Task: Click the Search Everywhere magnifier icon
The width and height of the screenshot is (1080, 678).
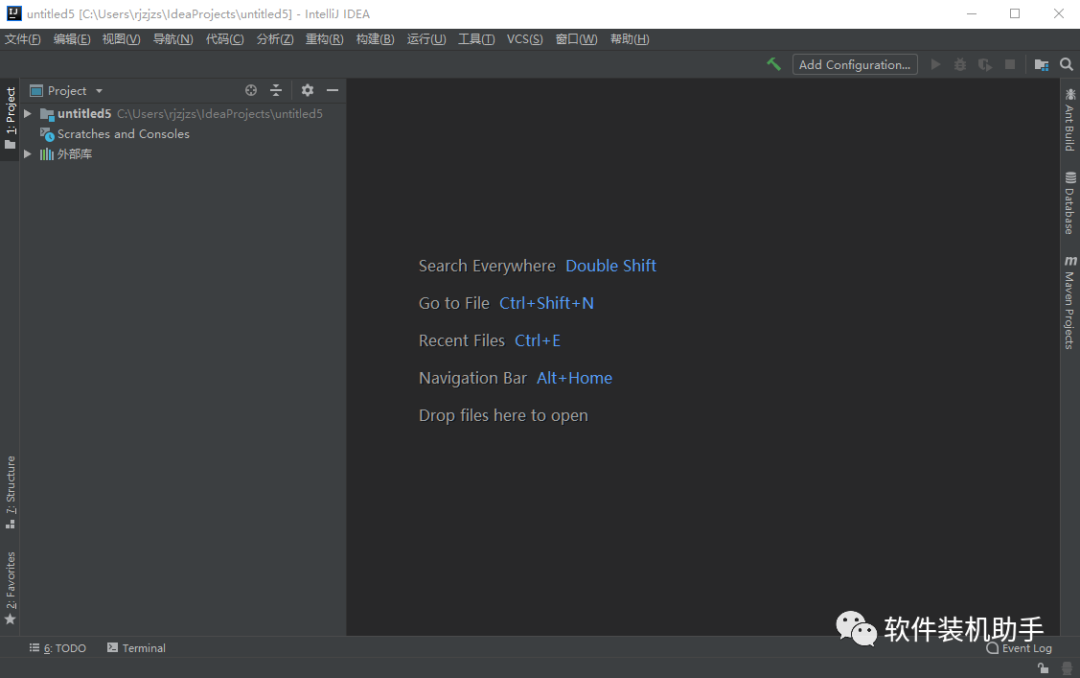Action: [x=1066, y=64]
